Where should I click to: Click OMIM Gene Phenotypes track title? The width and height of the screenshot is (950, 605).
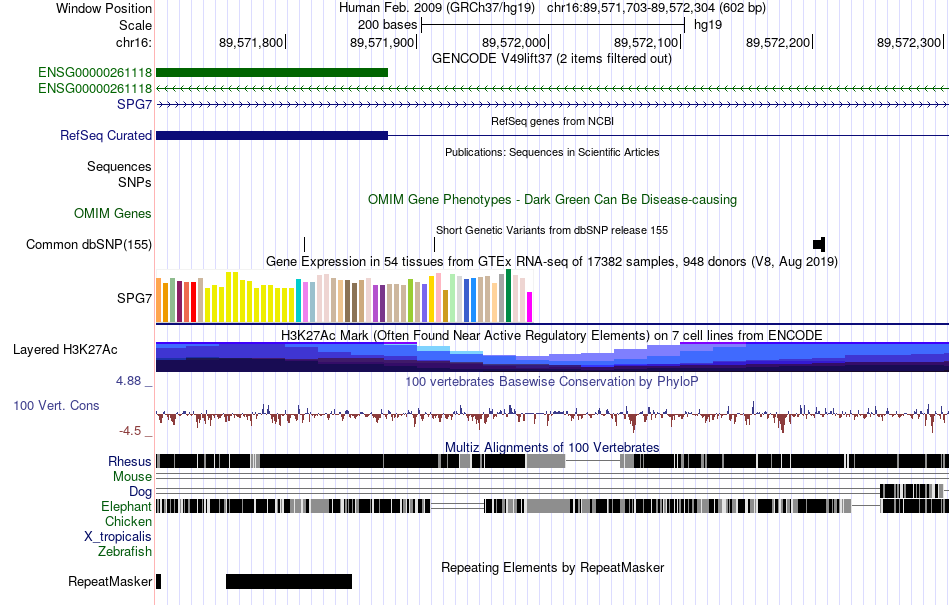[552, 200]
